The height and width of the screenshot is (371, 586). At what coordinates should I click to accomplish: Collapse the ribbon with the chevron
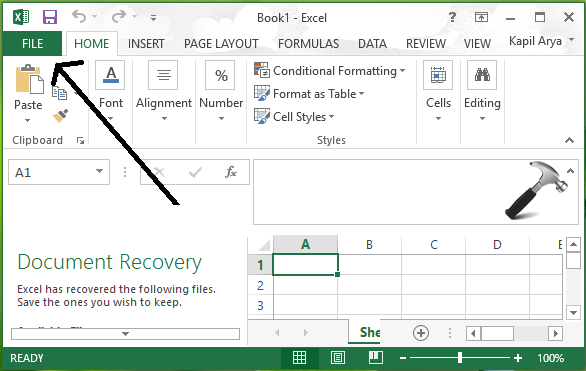pyautogui.click(x=569, y=140)
